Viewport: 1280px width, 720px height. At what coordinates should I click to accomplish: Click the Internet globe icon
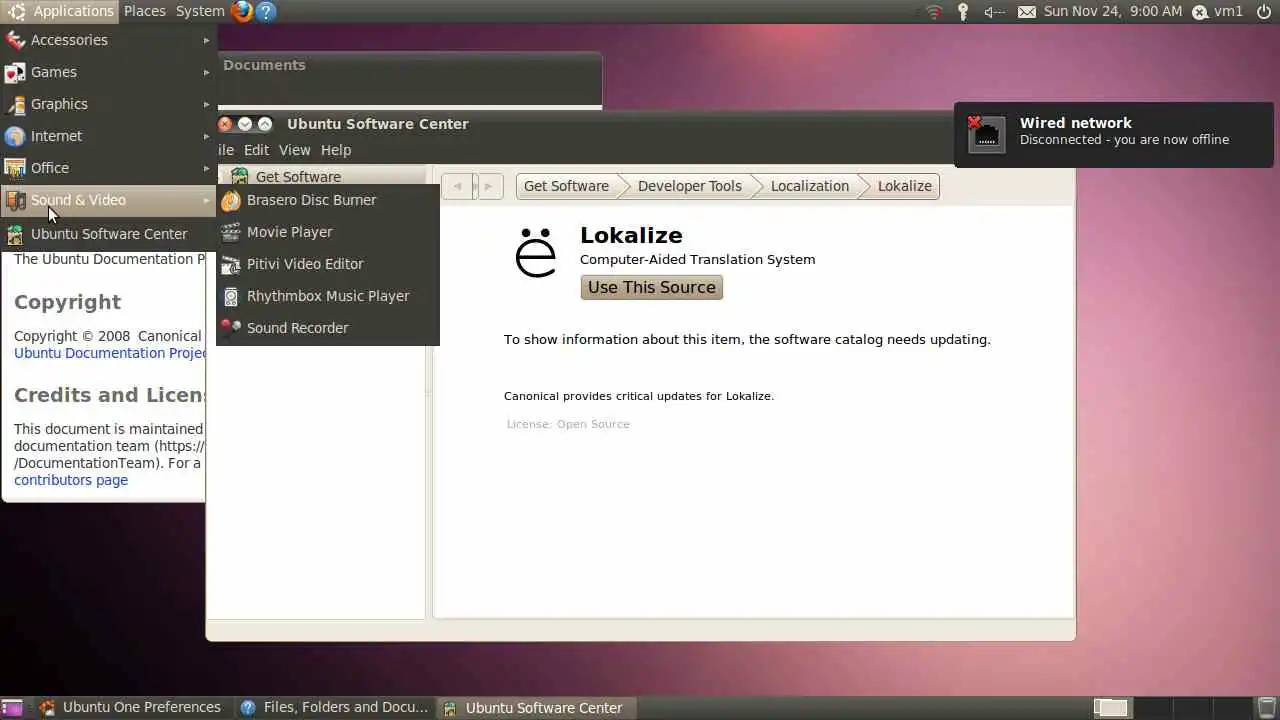(x=15, y=136)
